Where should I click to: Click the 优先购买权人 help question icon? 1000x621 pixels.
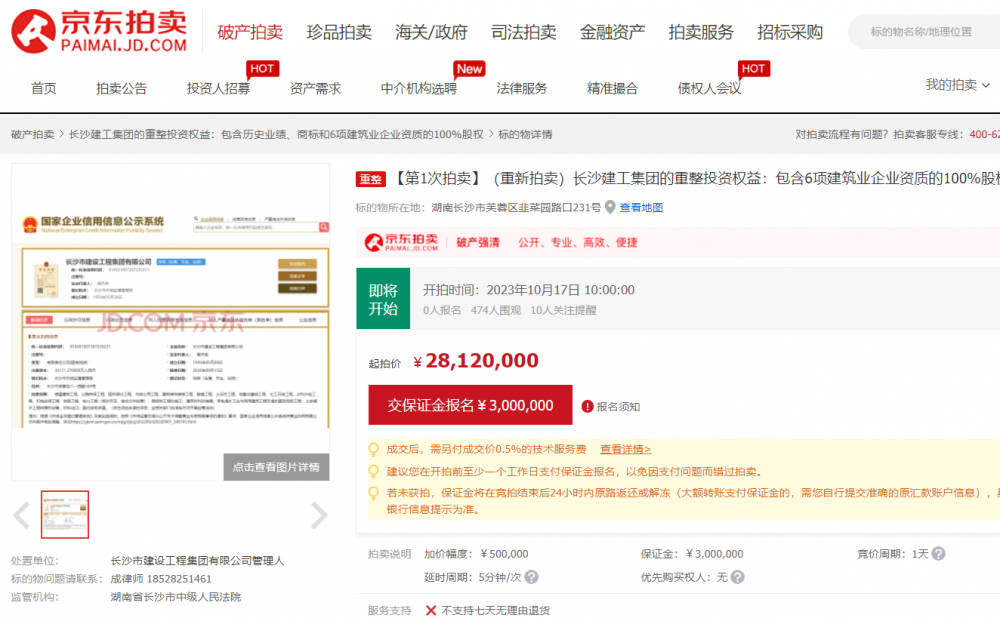pos(737,577)
